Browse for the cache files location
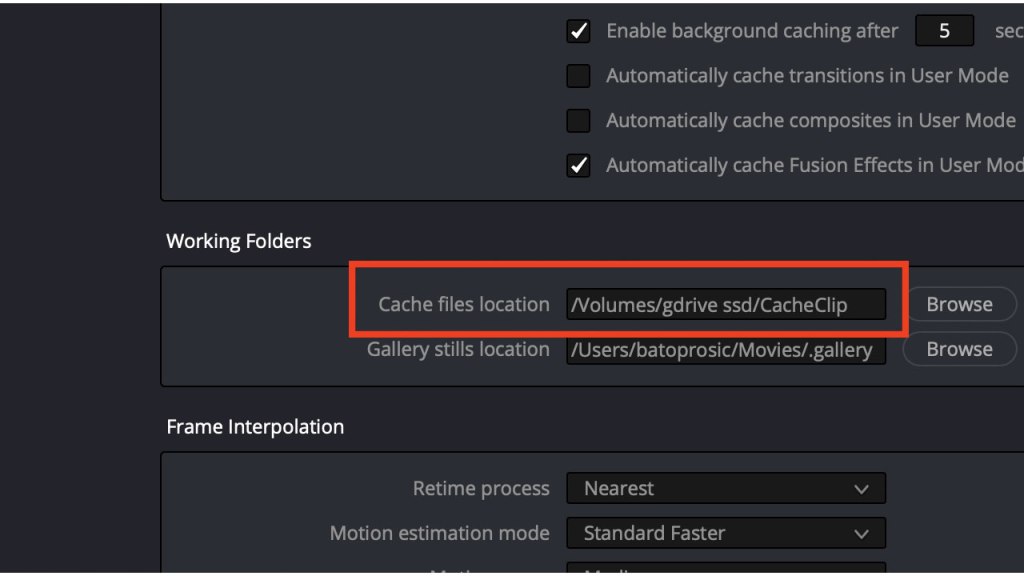 tap(958, 305)
